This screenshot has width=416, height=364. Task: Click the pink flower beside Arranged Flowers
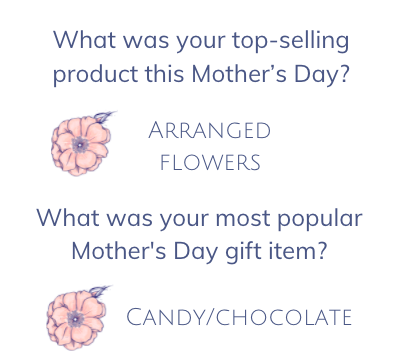82,144
